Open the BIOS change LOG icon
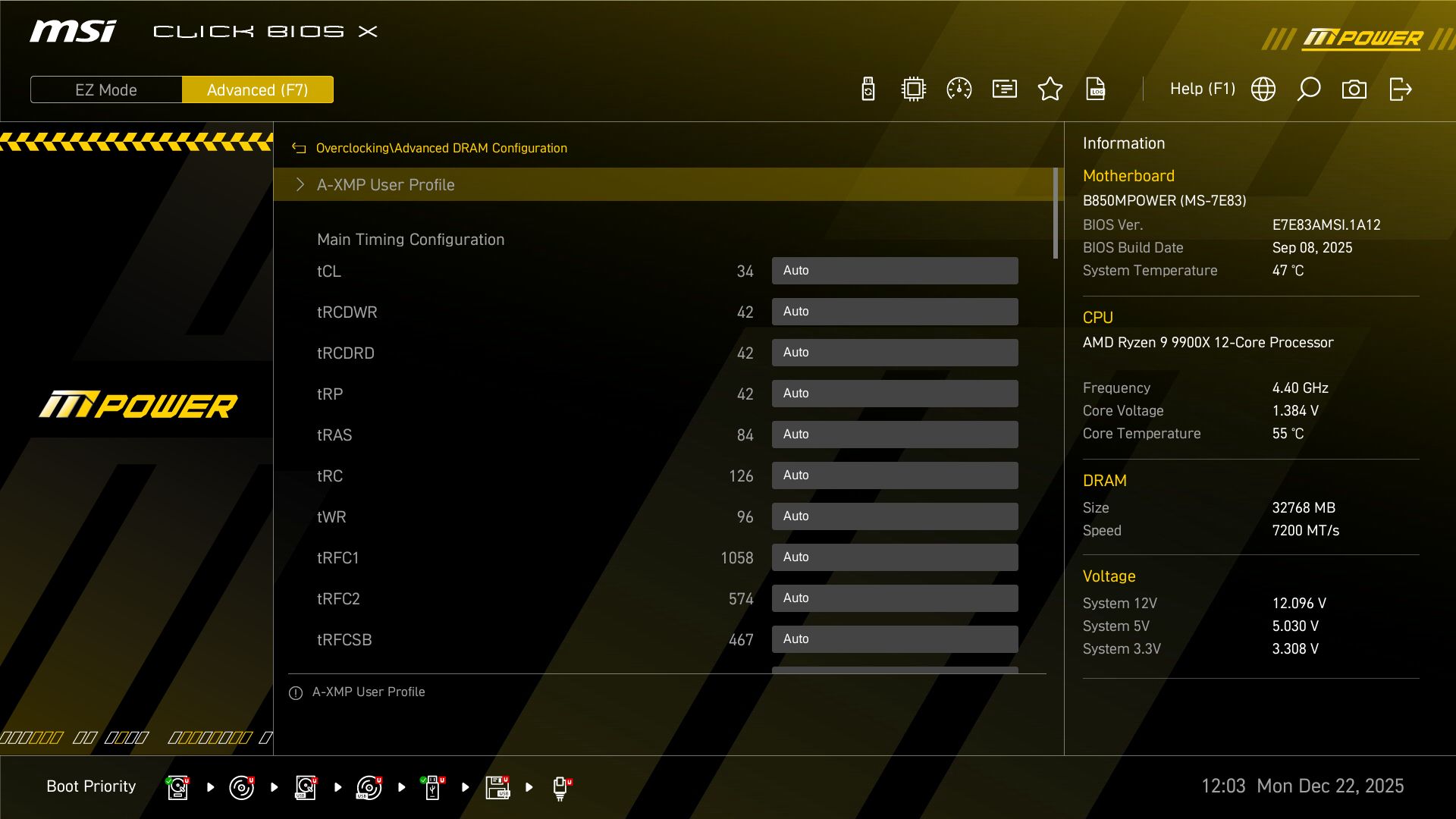The width and height of the screenshot is (1456, 819). coord(1097,89)
